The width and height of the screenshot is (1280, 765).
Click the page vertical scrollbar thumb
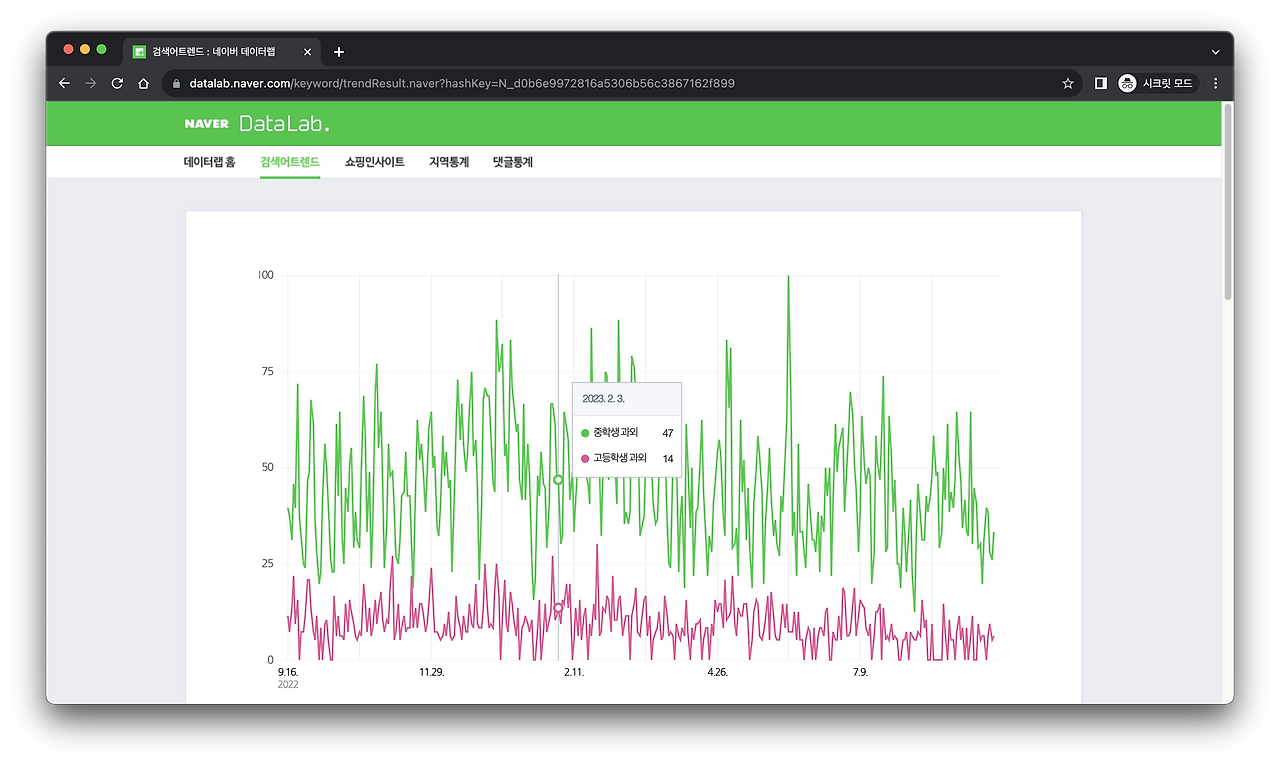(x=1228, y=200)
